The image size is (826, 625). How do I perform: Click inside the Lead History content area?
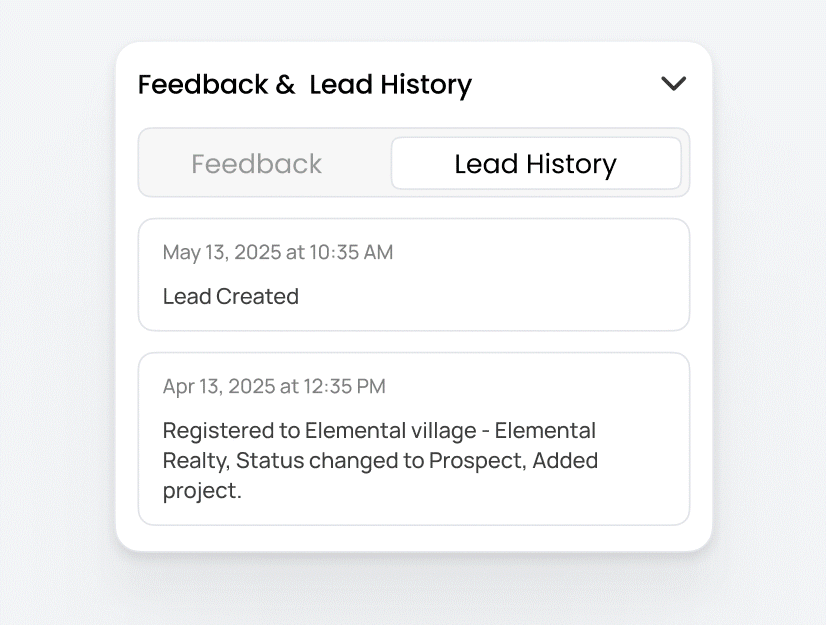413,370
